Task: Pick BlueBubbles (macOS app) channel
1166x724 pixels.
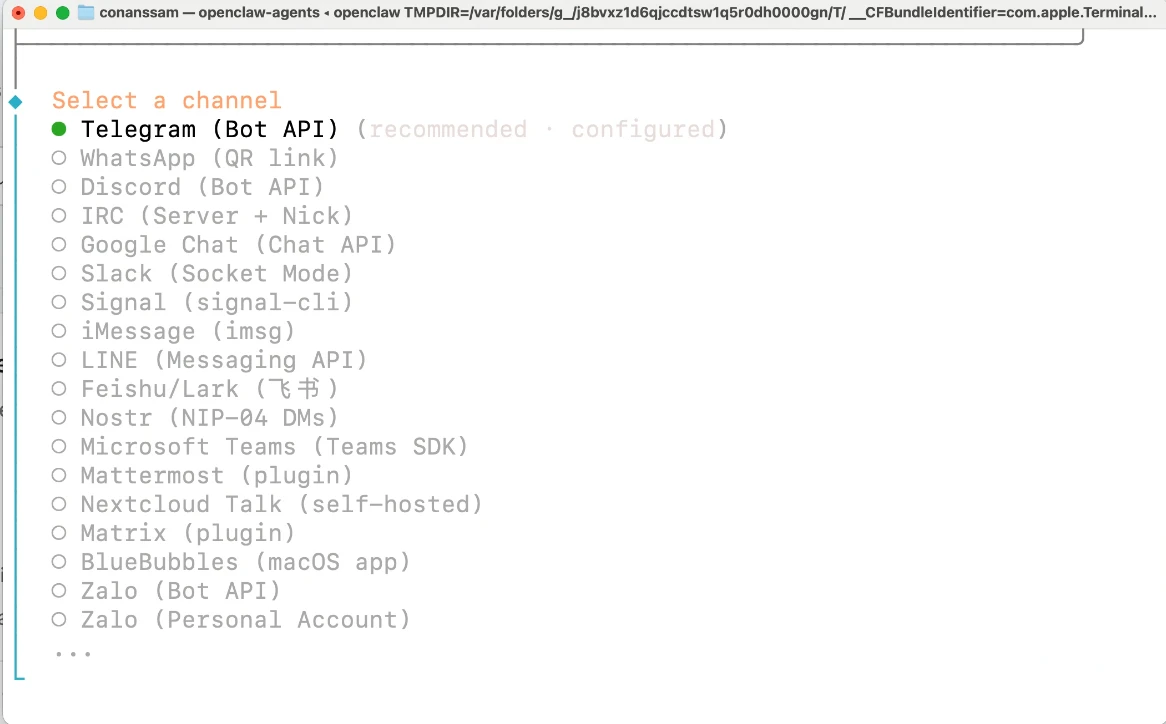Action: point(245,562)
